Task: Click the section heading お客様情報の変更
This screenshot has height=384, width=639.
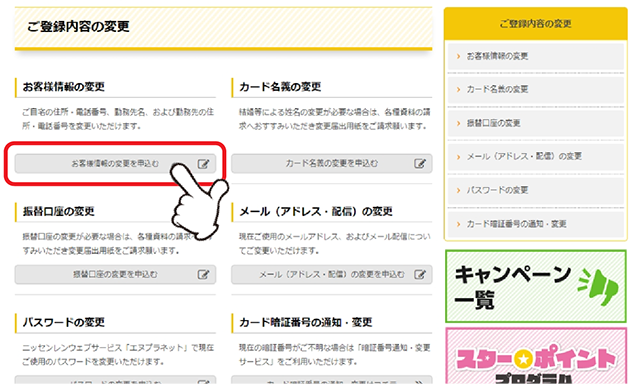Action: click(x=64, y=87)
